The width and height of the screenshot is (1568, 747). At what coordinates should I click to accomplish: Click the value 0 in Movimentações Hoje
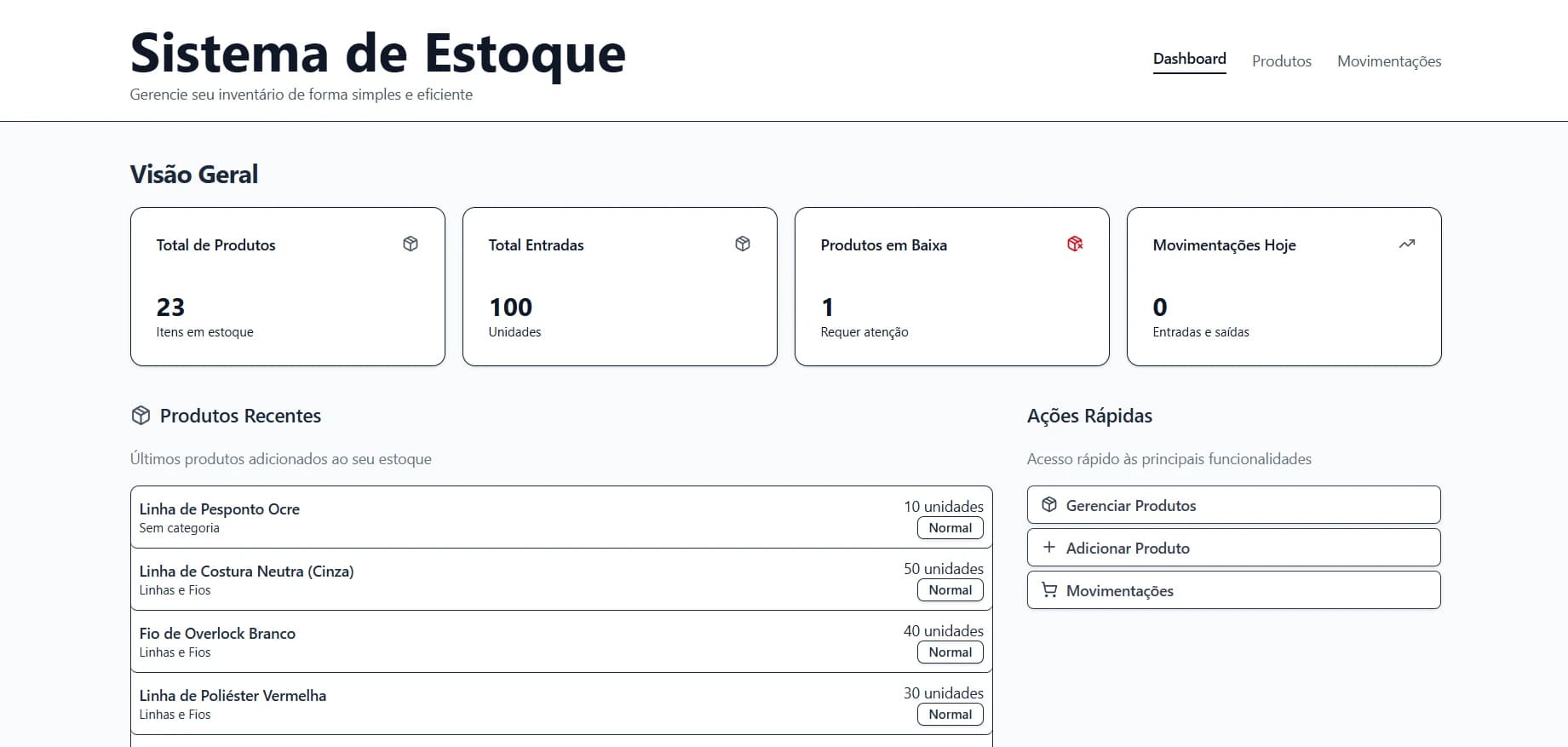[x=1160, y=307]
